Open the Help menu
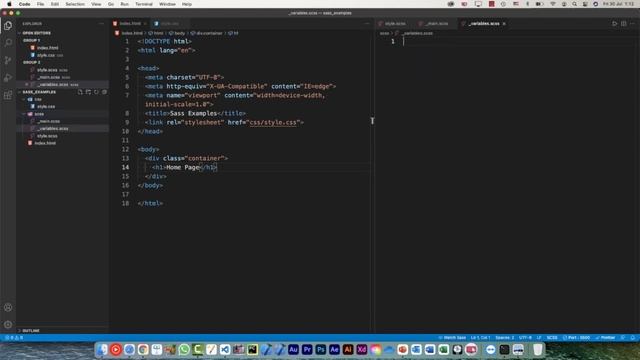The width and height of the screenshot is (640, 360). (187, 4)
